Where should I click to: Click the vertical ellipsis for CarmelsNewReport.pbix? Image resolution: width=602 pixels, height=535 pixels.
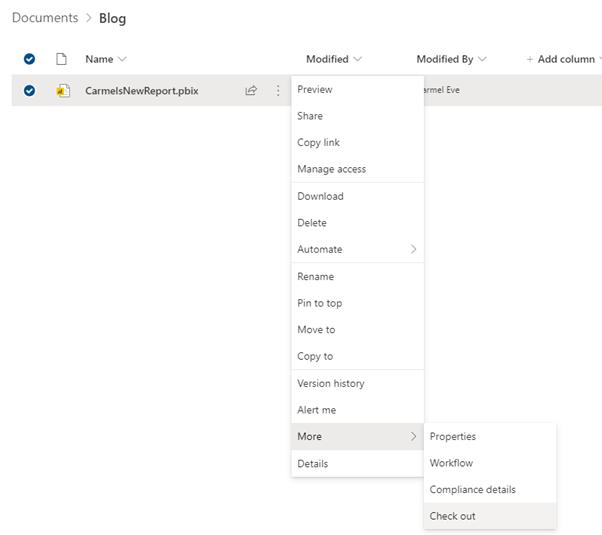[278, 91]
